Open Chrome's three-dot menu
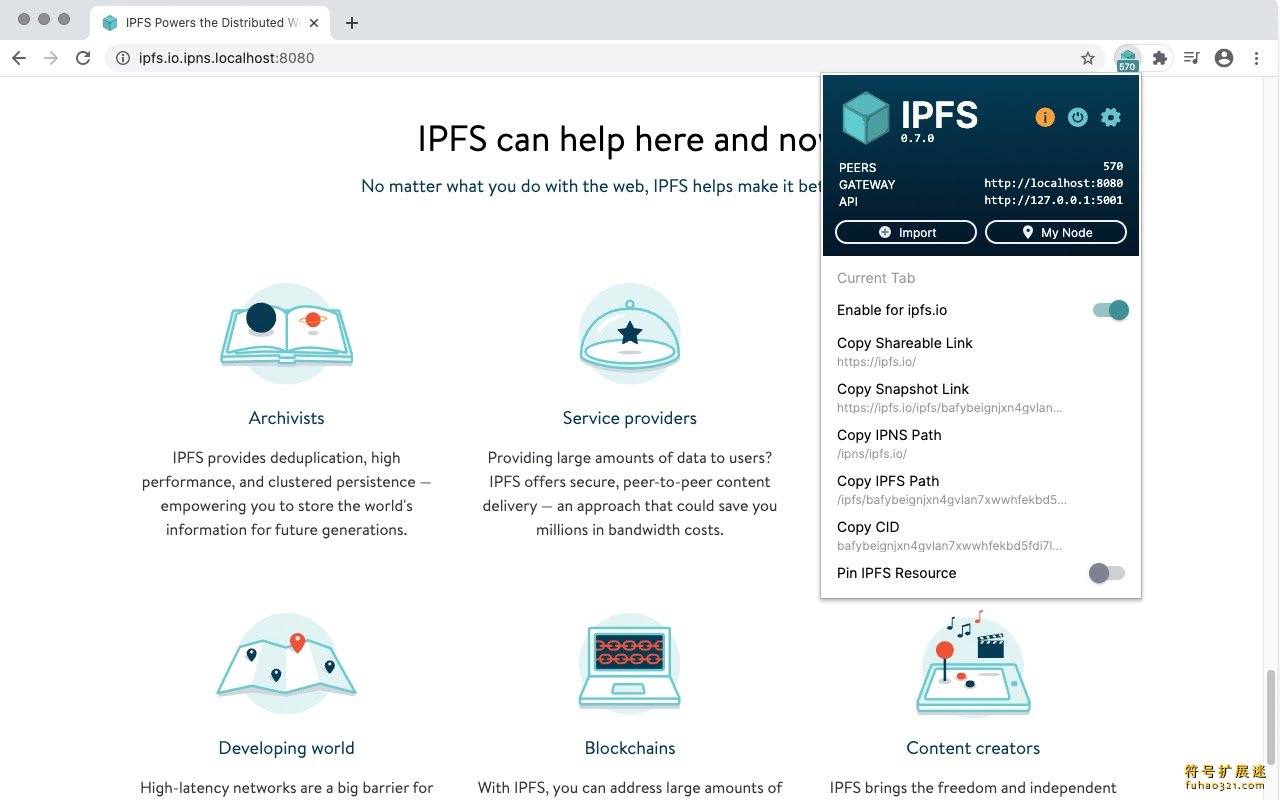This screenshot has height=800, width=1280. [x=1257, y=58]
